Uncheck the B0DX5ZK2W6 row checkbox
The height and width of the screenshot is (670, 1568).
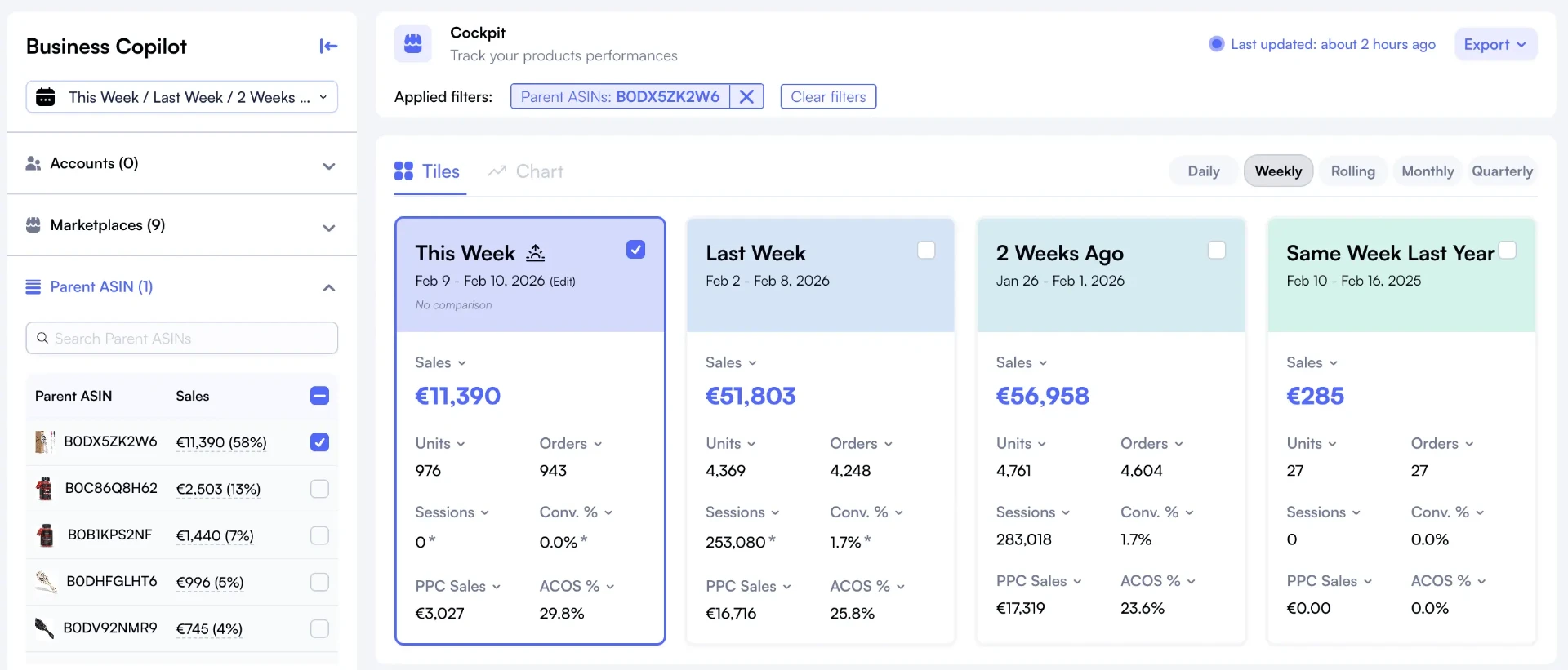(319, 442)
